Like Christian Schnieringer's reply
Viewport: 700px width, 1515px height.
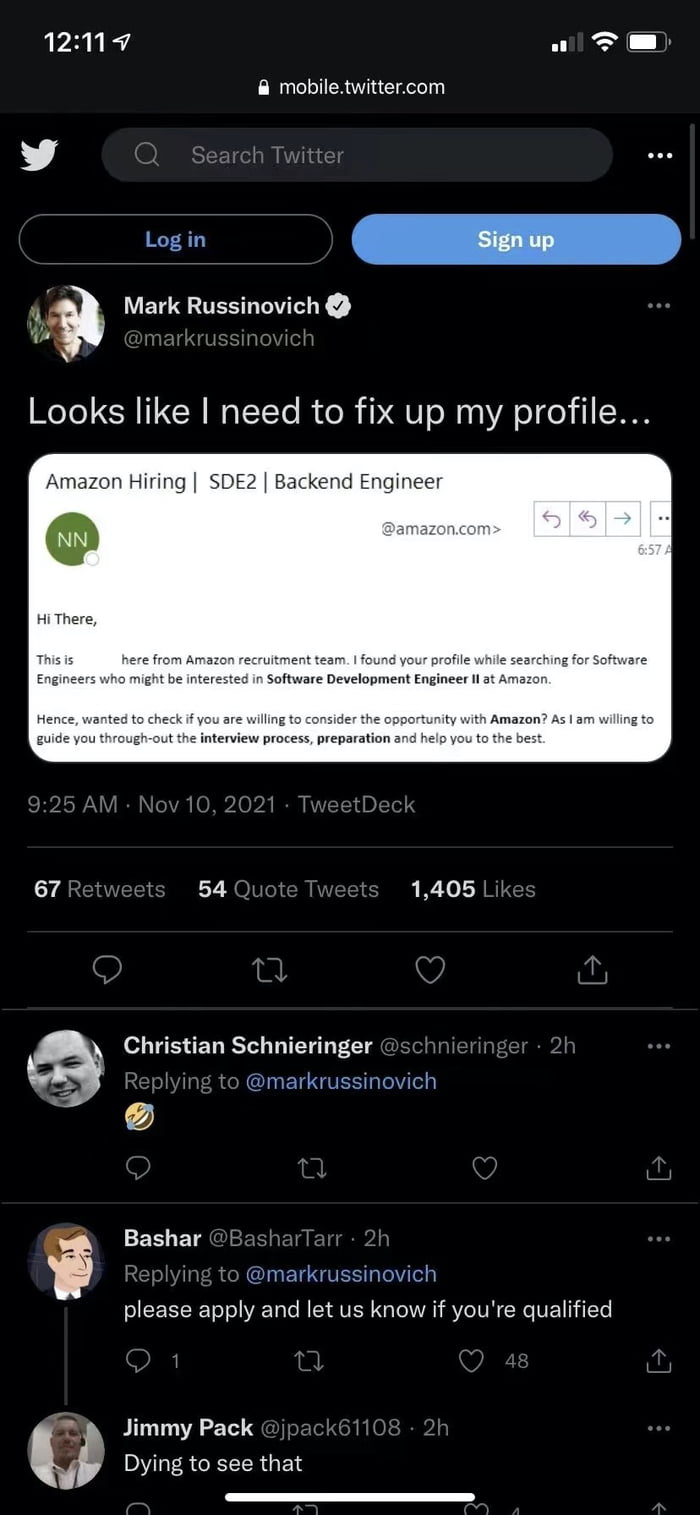[485, 1167]
